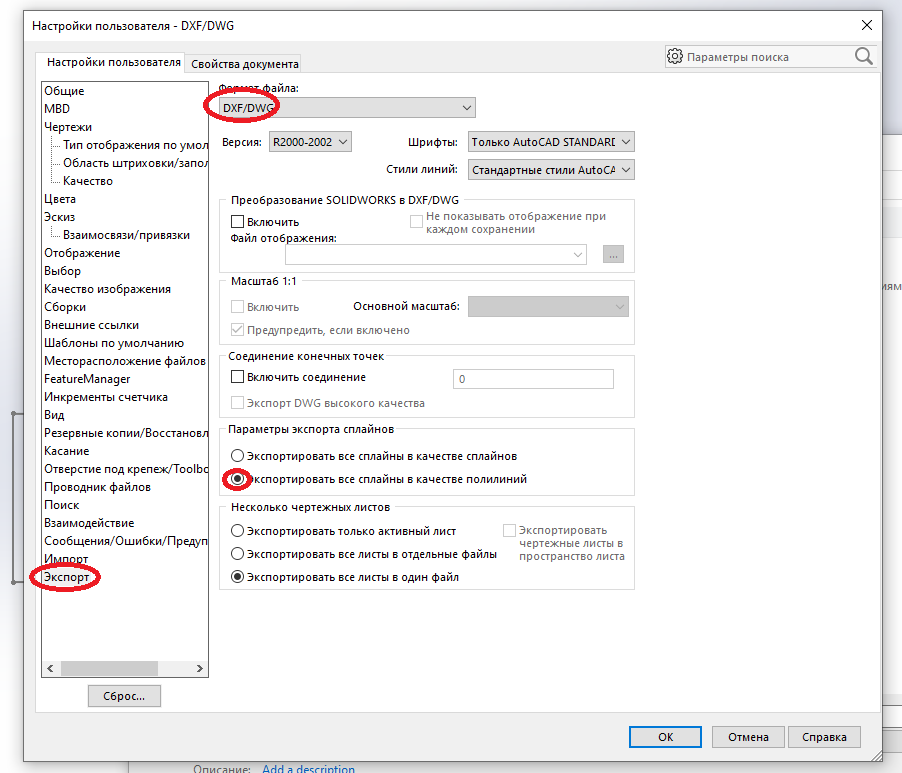This screenshot has width=902, height=773.
Task: Open the file format DXF/DWG dropdown
Action: [x=346, y=107]
